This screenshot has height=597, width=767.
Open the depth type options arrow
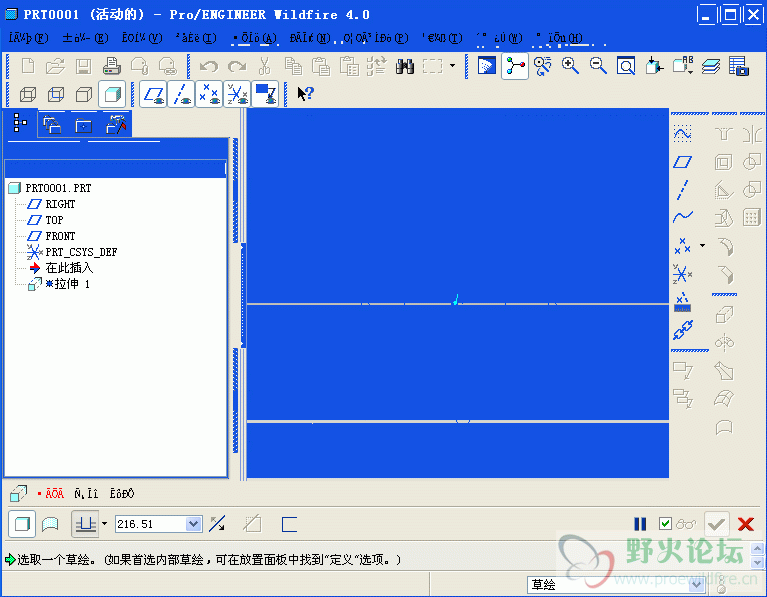point(104,524)
